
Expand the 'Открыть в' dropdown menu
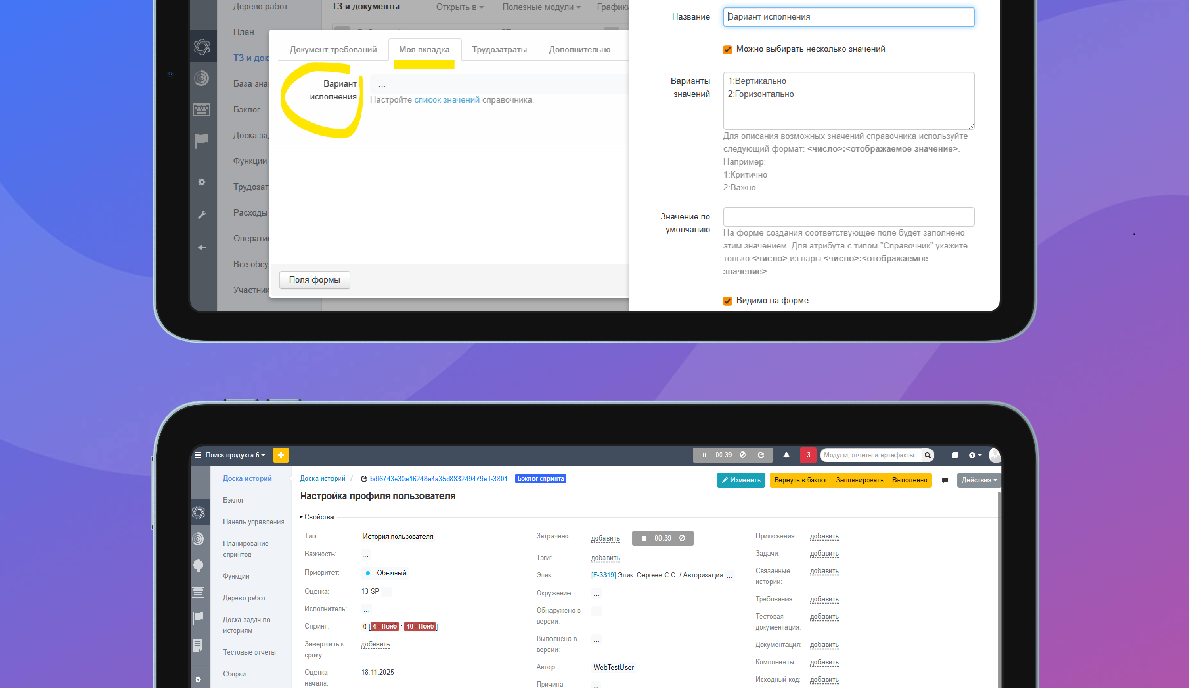[x=459, y=7]
